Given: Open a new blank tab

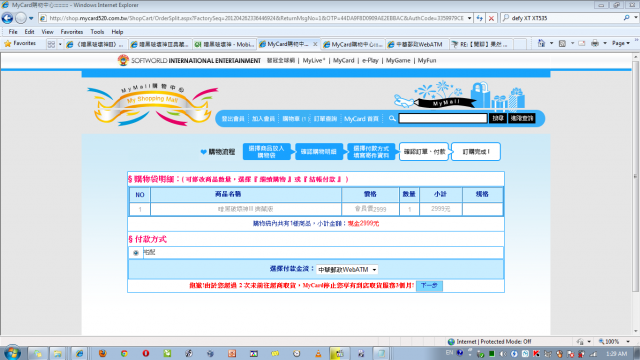Looking at the screenshot, I should tap(520, 44).
